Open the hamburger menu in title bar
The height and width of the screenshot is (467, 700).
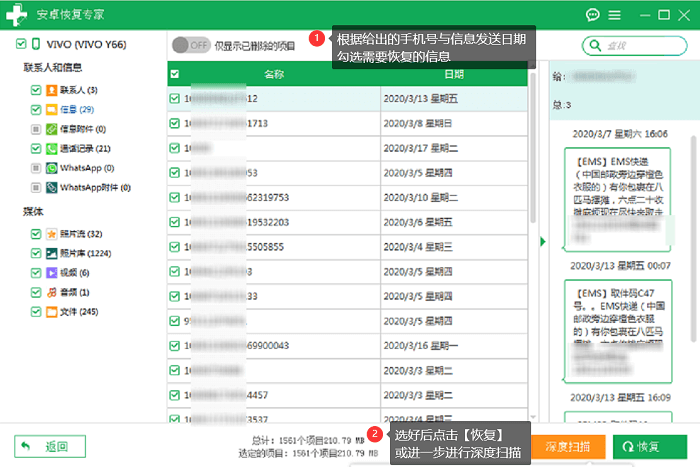point(614,15)
